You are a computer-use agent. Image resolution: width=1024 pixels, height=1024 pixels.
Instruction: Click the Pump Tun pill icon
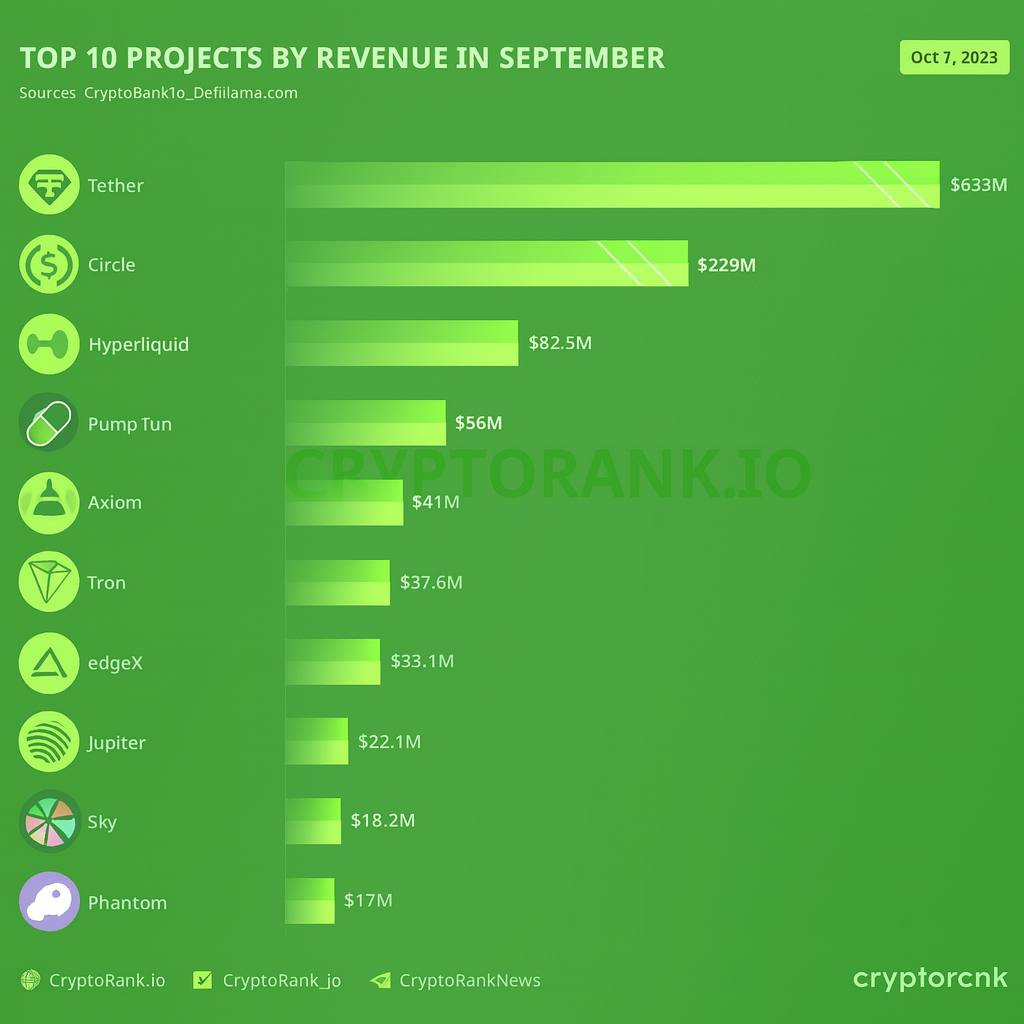pos(48,423)
